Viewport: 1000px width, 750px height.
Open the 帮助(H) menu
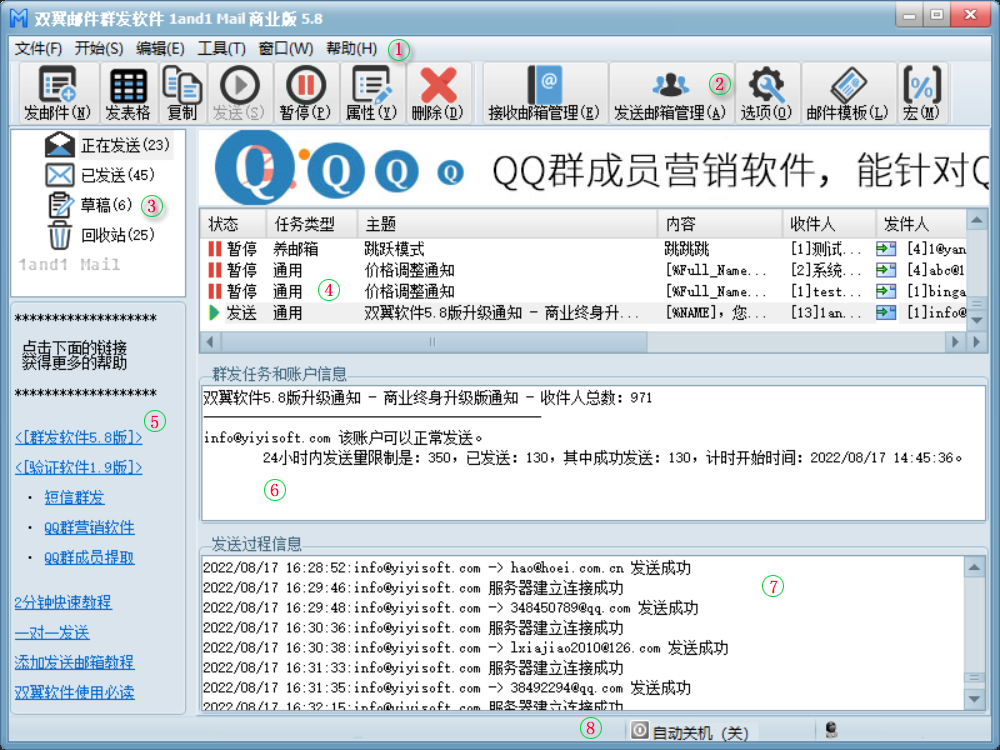(x=351, y=48)
